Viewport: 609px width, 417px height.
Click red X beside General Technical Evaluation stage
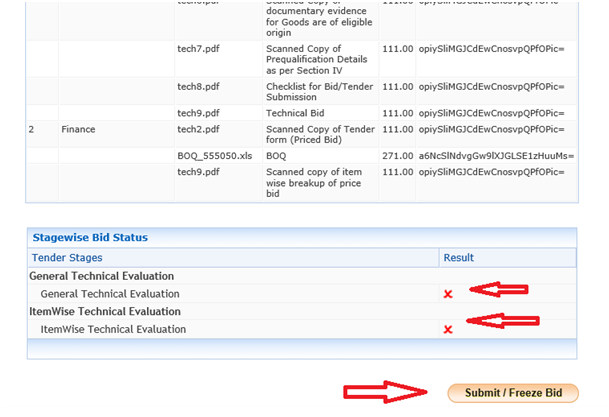pyautogui.click(x=448, y=294)
